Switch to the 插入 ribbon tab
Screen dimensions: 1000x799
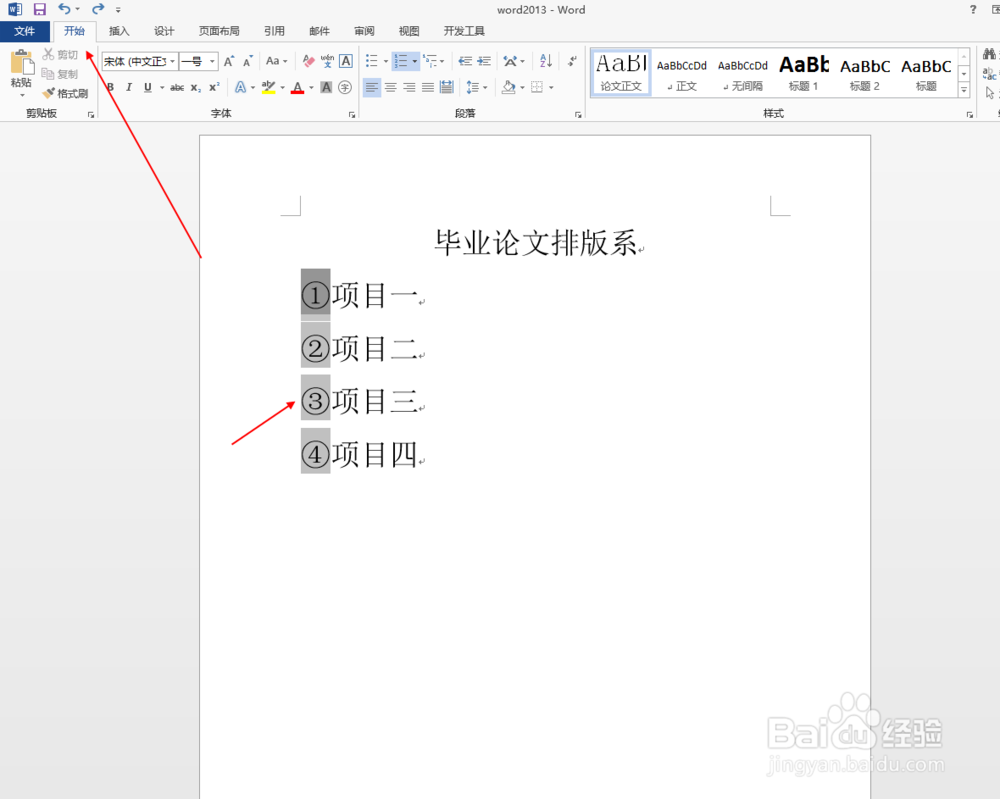click(119, 31)
